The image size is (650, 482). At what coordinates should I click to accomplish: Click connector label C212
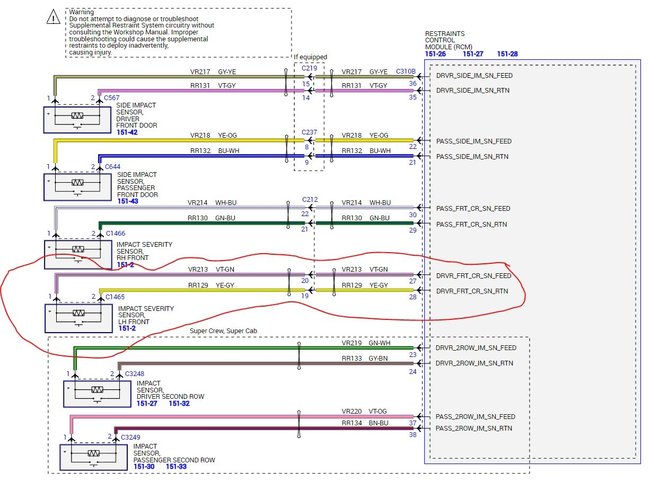click(310, 199)
